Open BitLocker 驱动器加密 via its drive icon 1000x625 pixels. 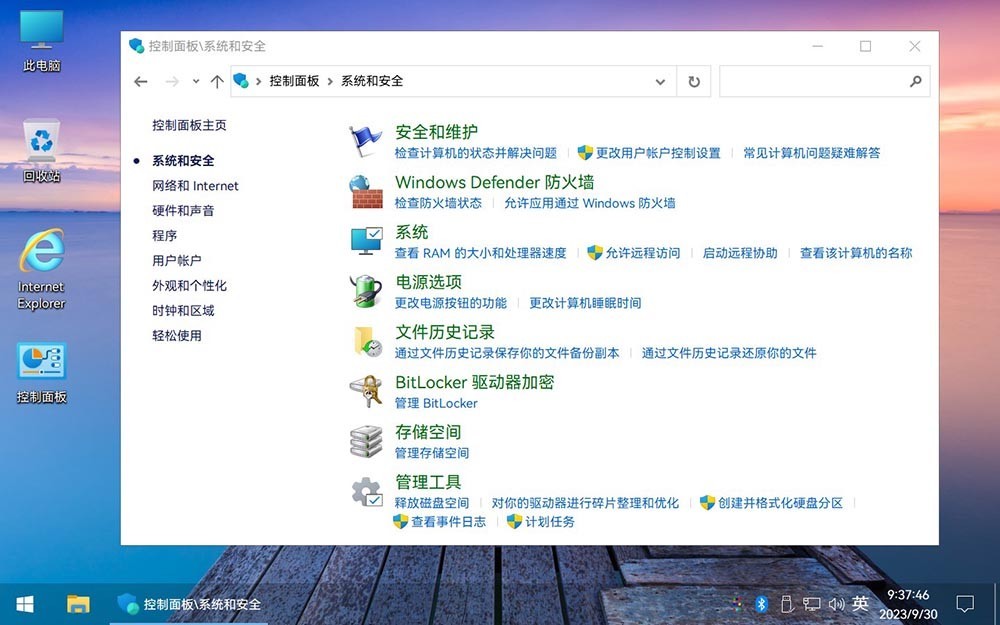click(366, 390)
